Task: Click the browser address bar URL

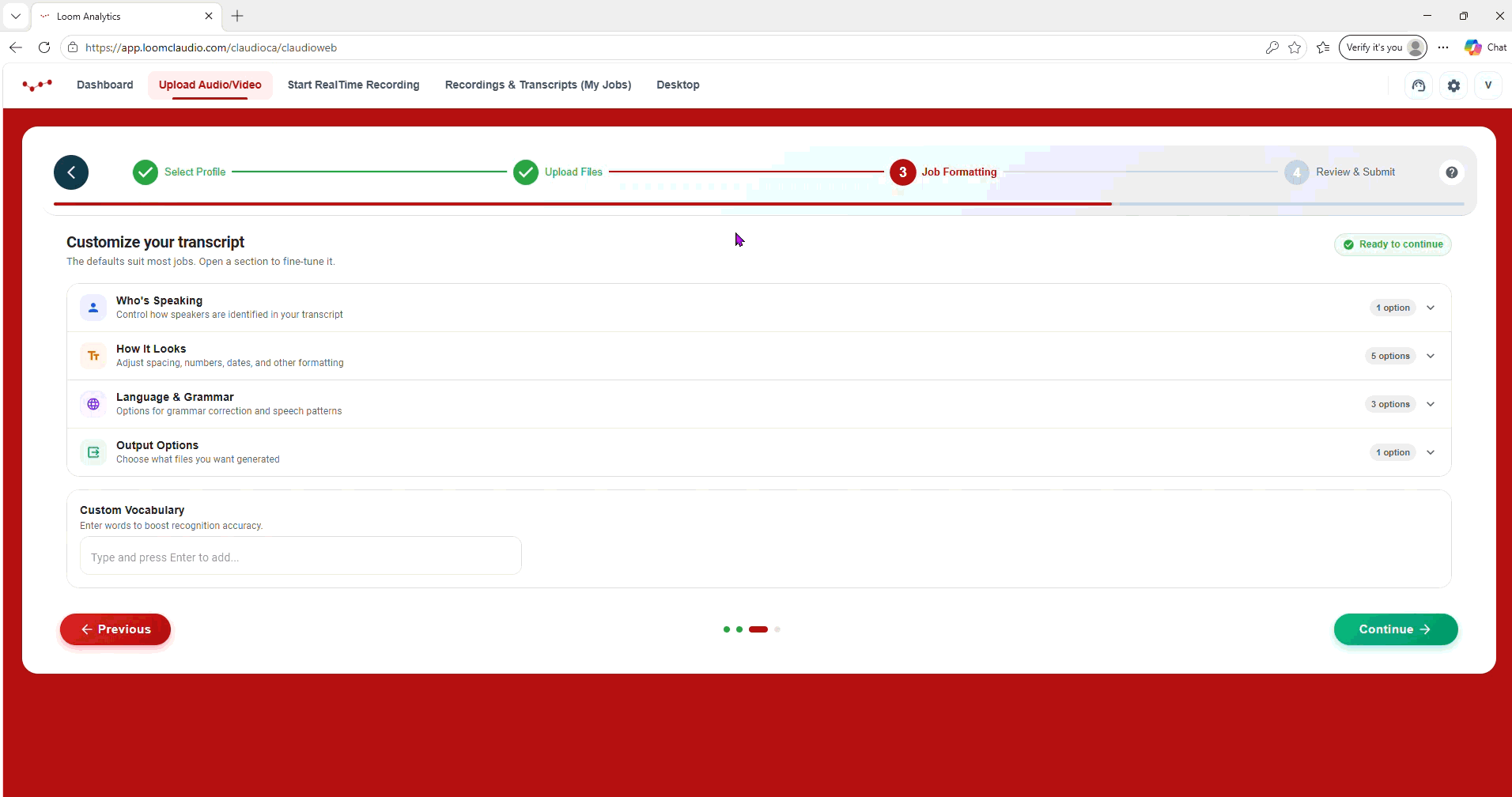Action: click(x=211, y=47)
